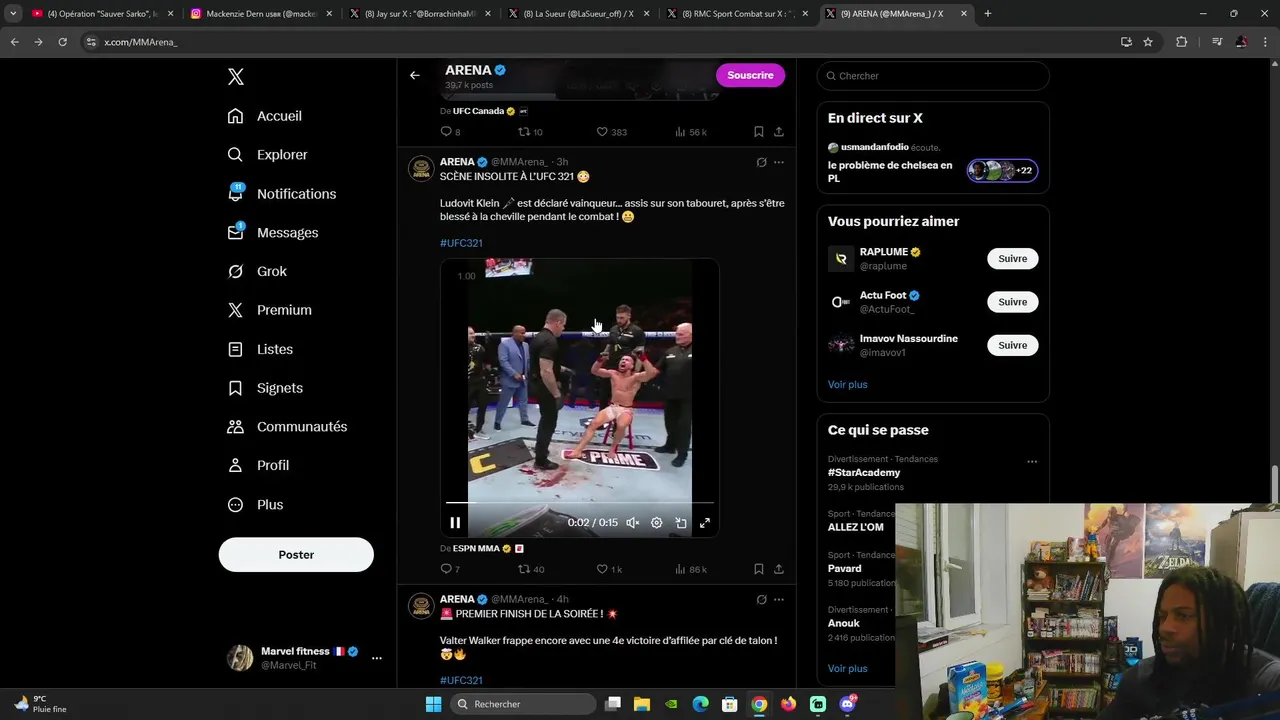Image resolution: width=1280 pixels, height=720 pixels.
Task: Click the Poster button
Action: pyautogui.click(x=296, y=555)
